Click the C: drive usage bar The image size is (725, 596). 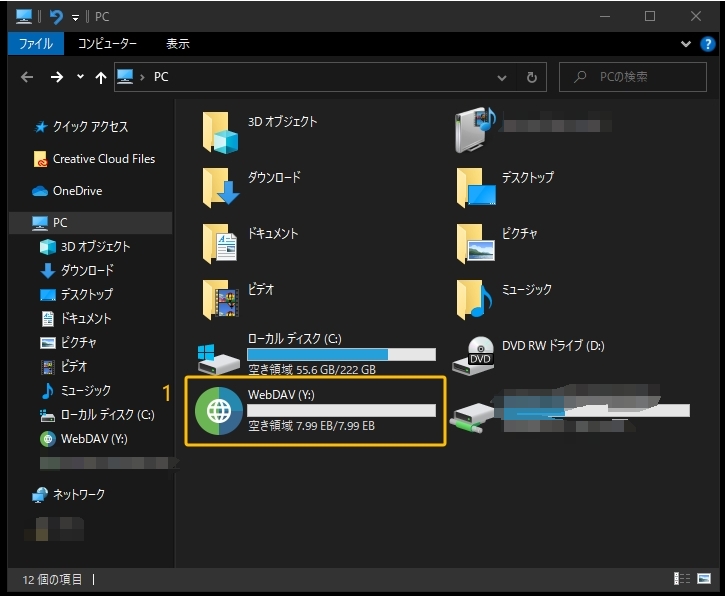341,355
